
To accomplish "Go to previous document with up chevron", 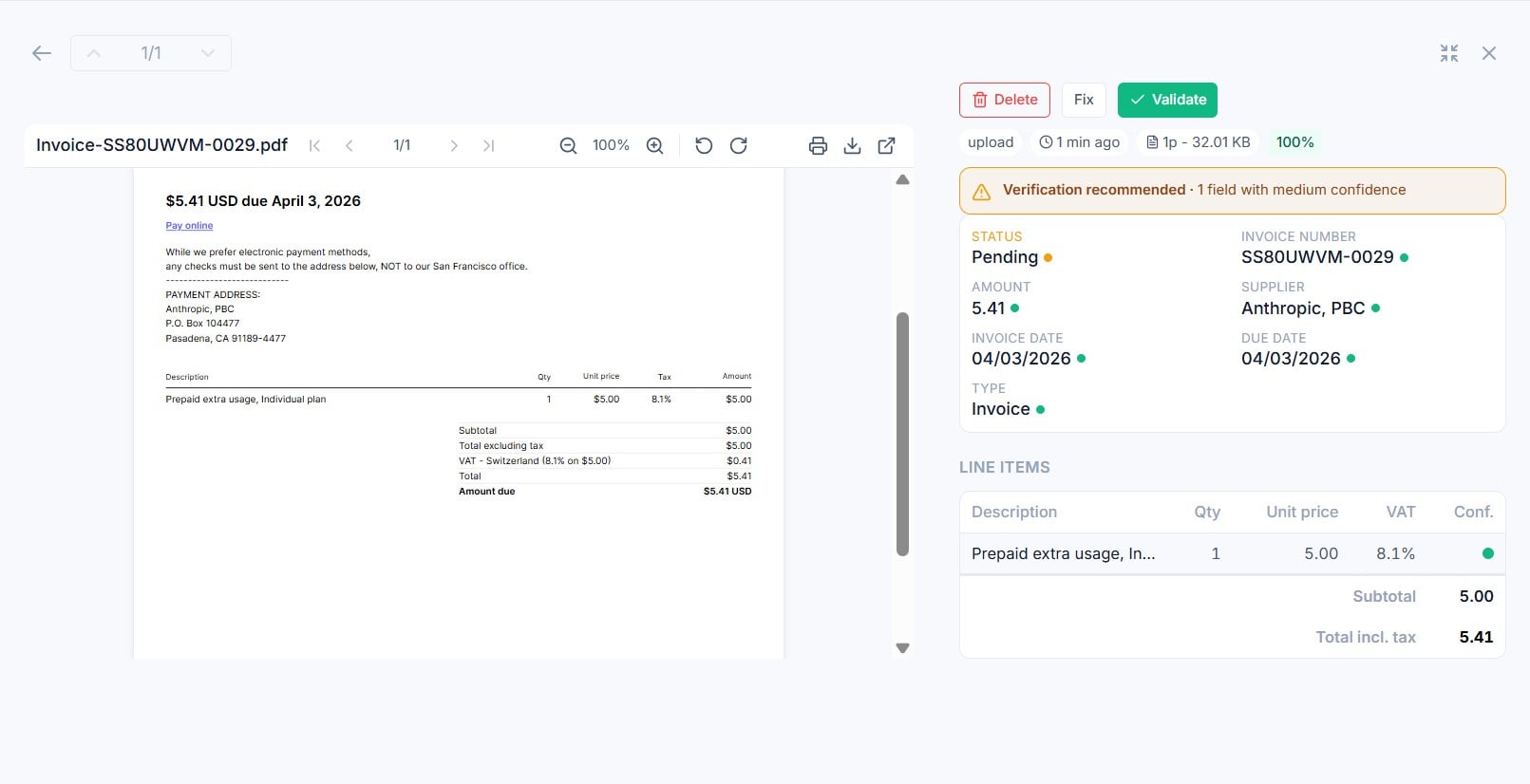I will click(x=94, y=53).
